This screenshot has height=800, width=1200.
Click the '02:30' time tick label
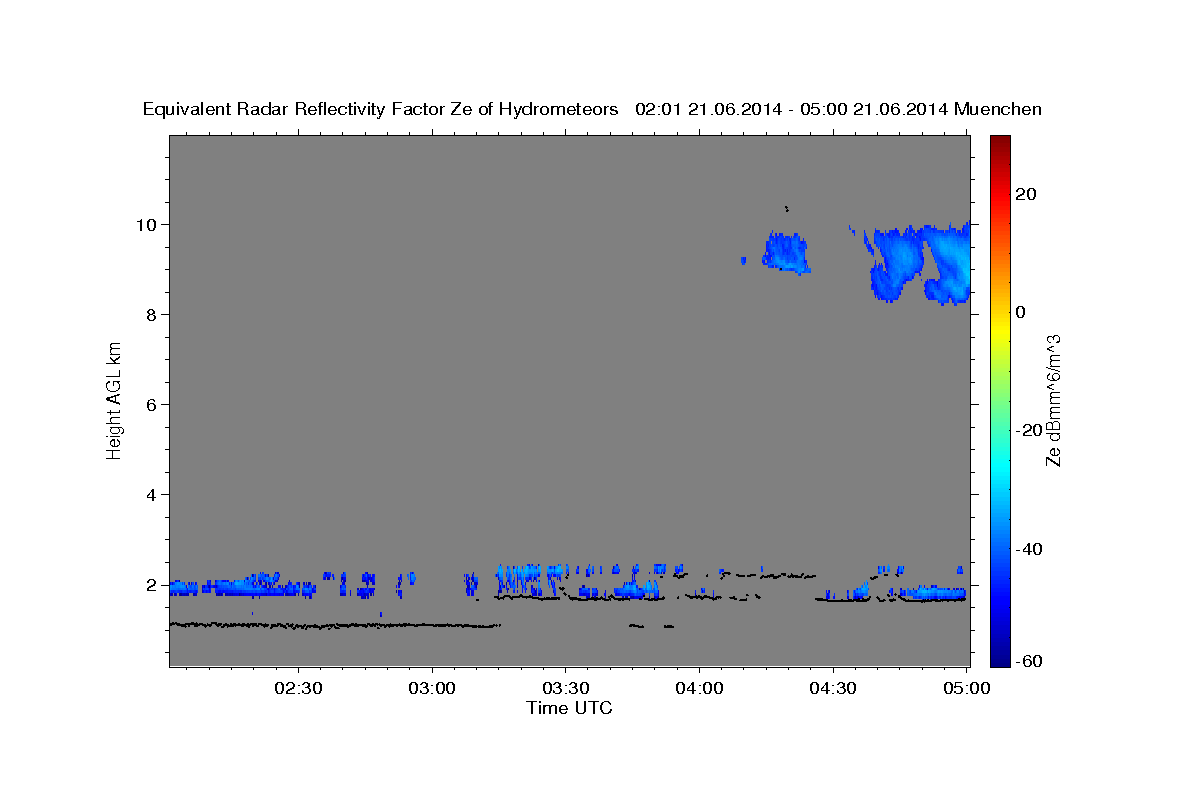298,689
